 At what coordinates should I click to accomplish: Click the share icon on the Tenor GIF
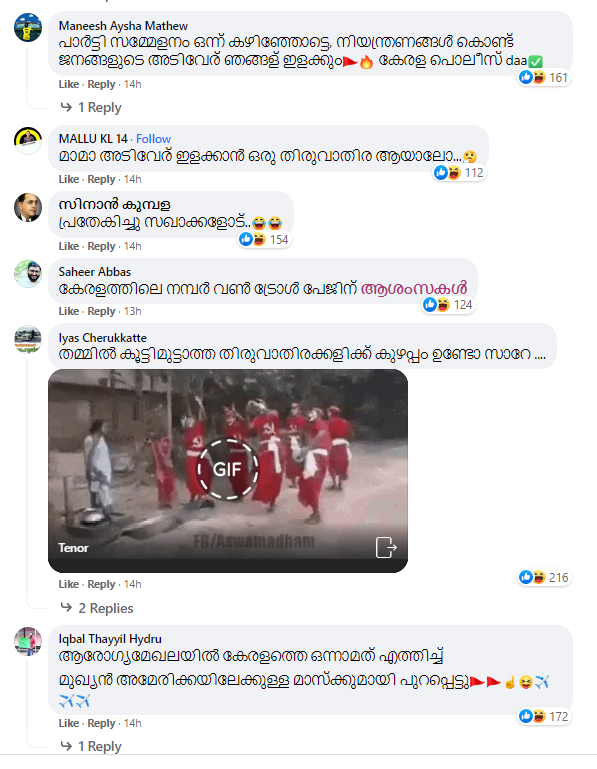[386, 547]
